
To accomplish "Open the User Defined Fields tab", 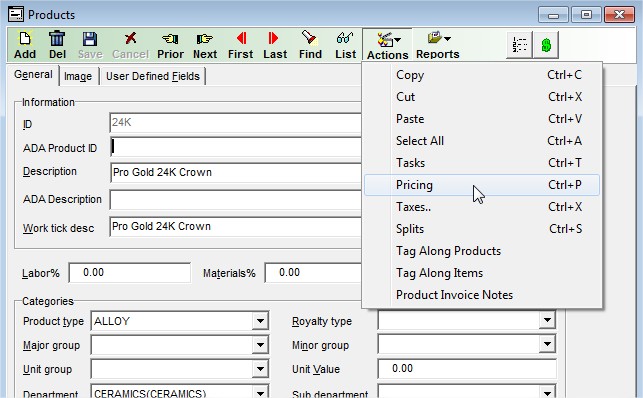I will [x=153, y=76].
